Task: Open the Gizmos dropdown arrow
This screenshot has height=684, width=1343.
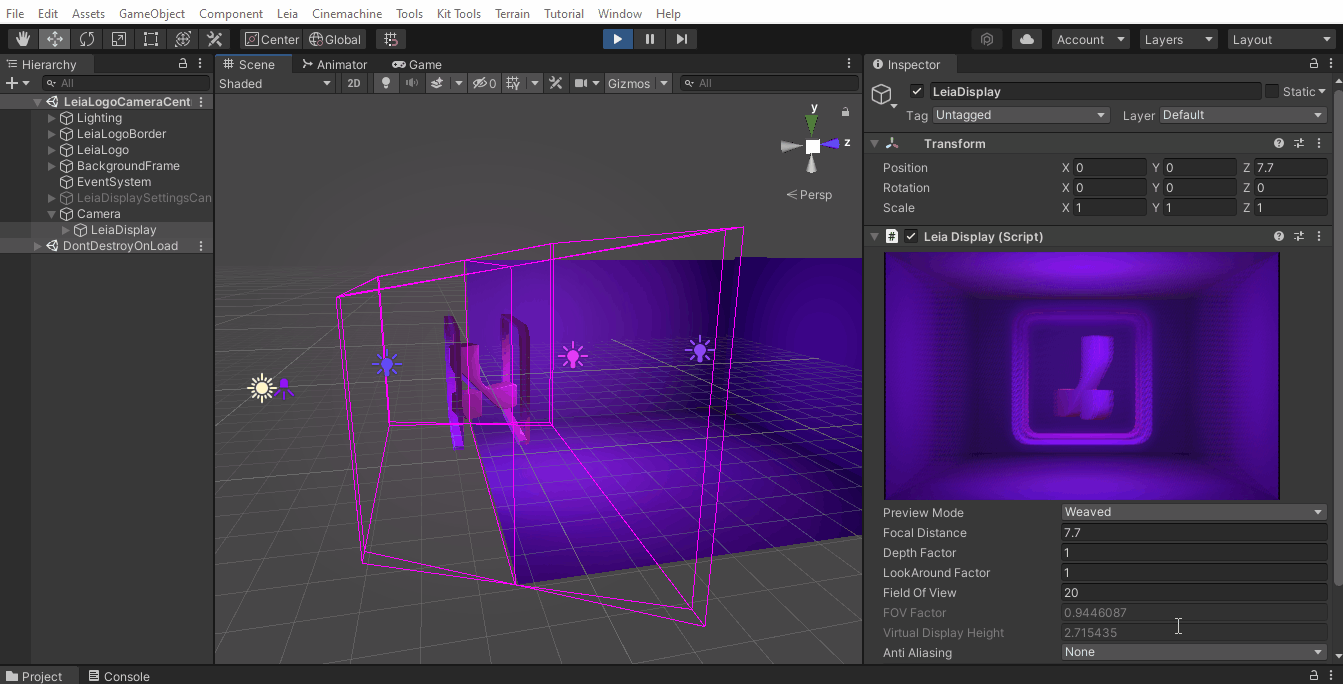Action: (664, 83)
